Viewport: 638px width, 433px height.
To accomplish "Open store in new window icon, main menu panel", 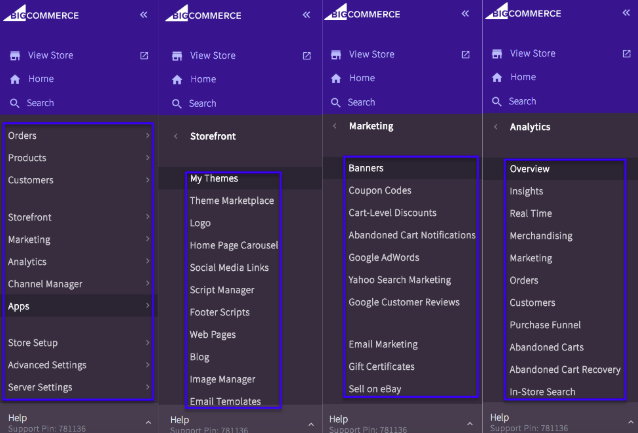I will [x=144, y=55].
